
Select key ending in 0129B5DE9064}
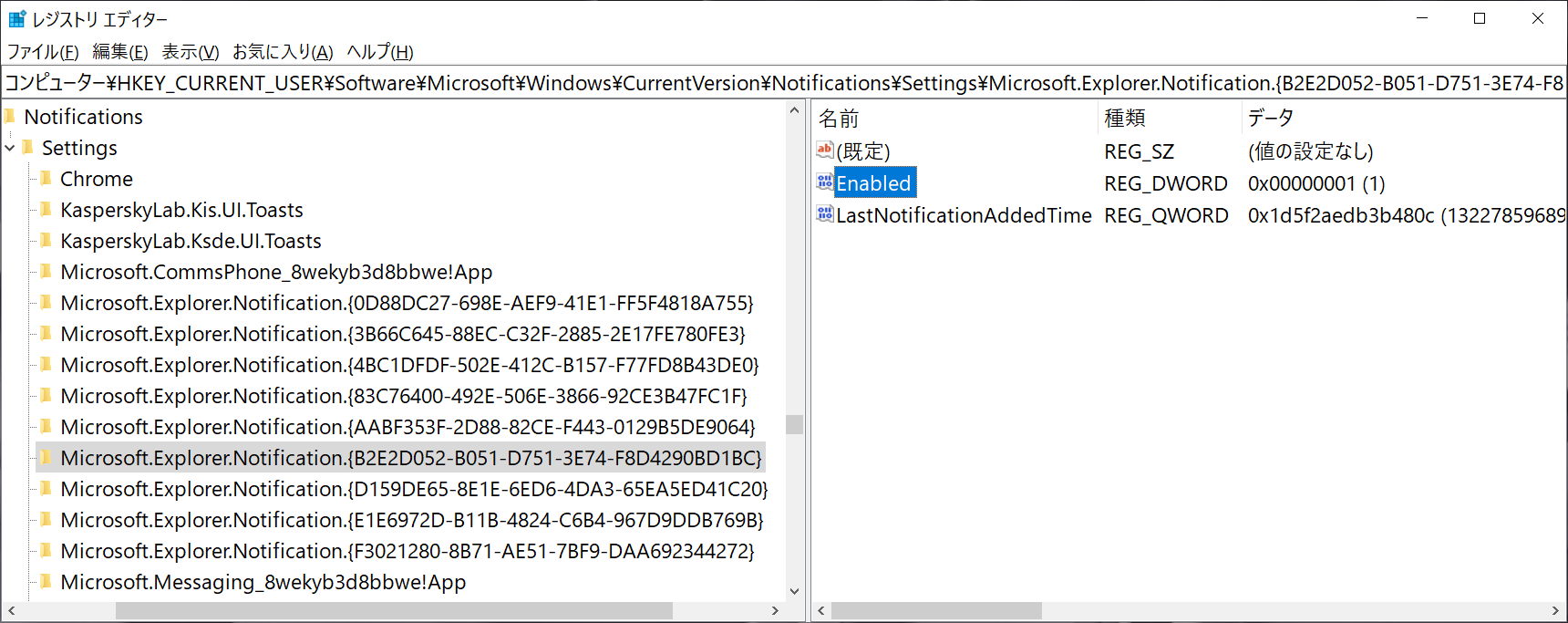[x=407, y=427]
